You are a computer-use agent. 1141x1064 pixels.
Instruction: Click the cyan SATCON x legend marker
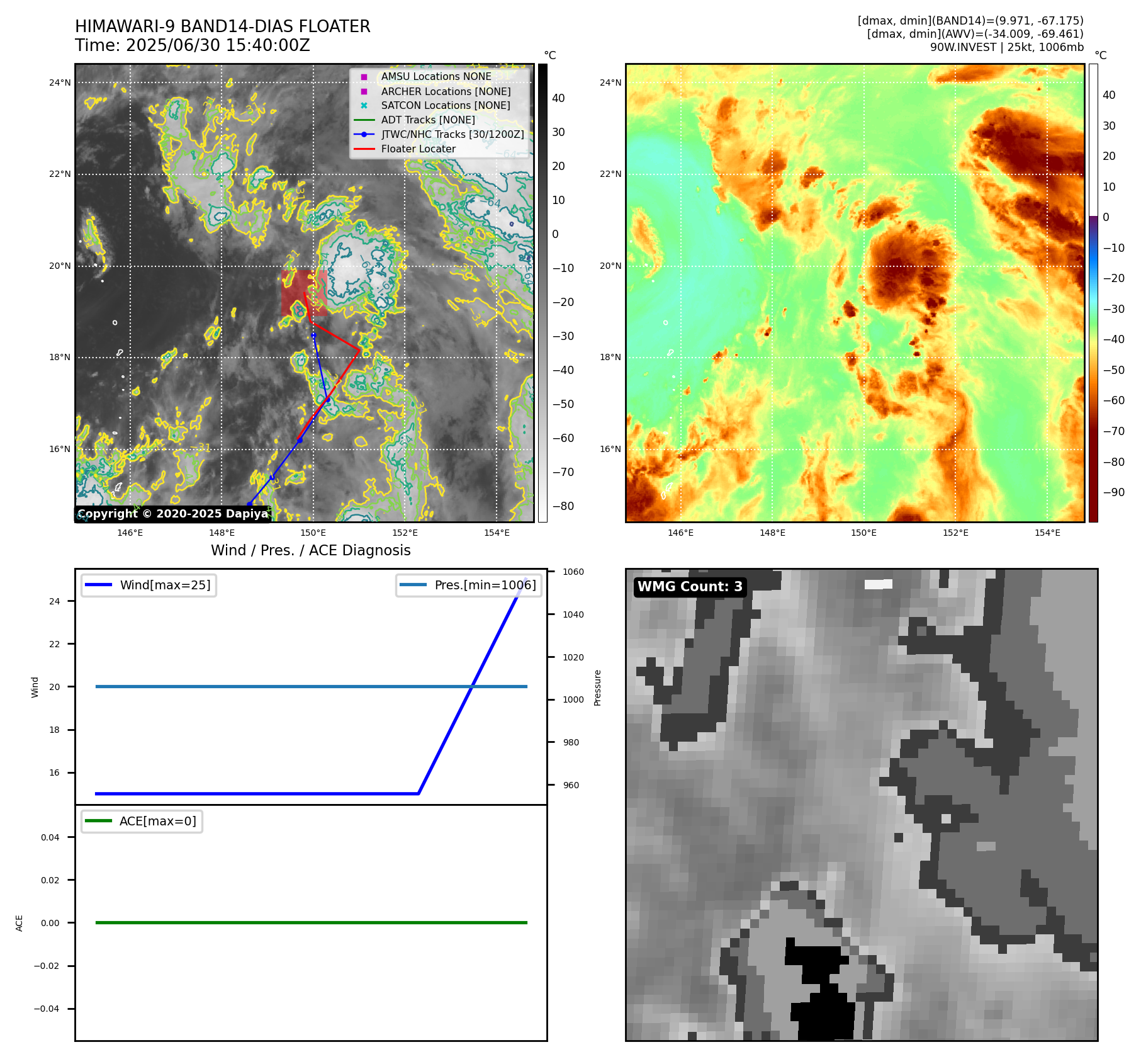(x=364, y=106)
